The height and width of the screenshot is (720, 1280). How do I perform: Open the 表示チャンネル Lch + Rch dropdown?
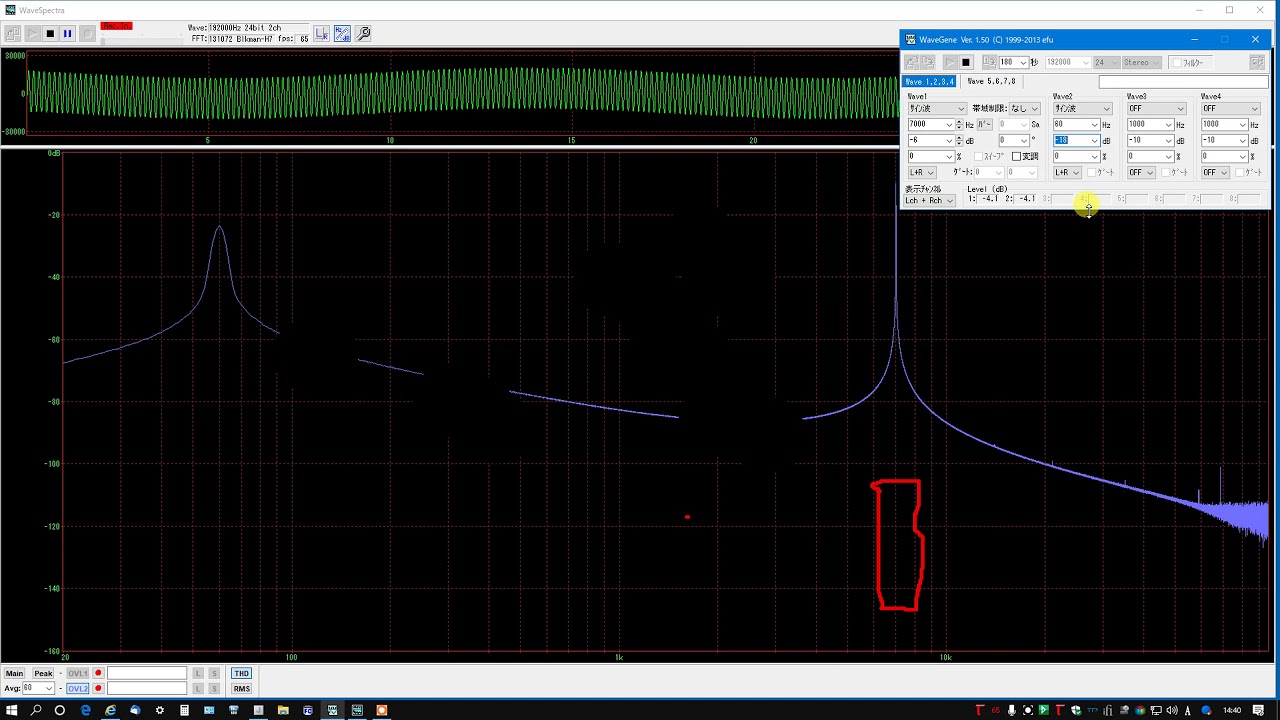(929, 200)
